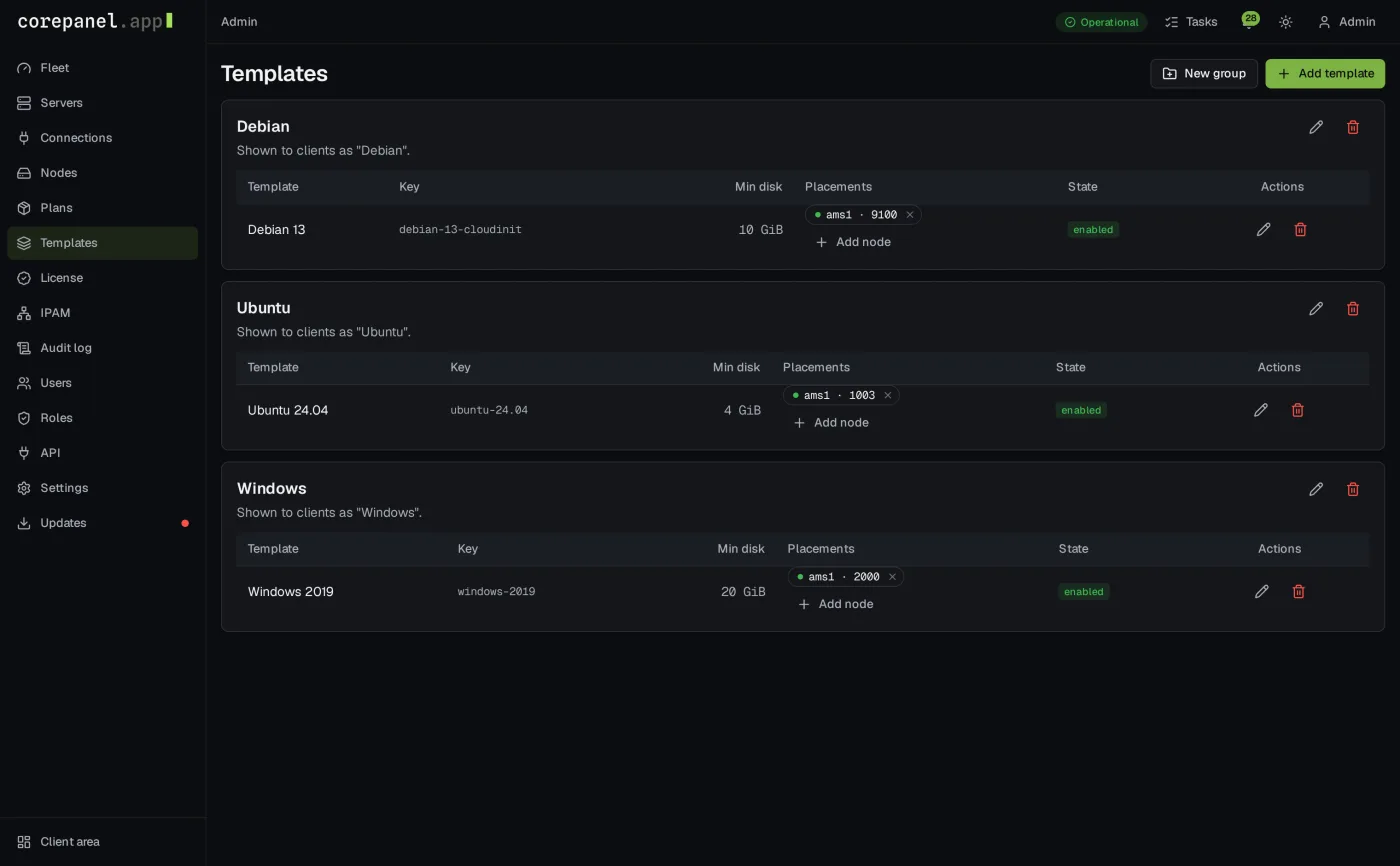Open notifications bell with 28 badge

tap(1249, 21)
